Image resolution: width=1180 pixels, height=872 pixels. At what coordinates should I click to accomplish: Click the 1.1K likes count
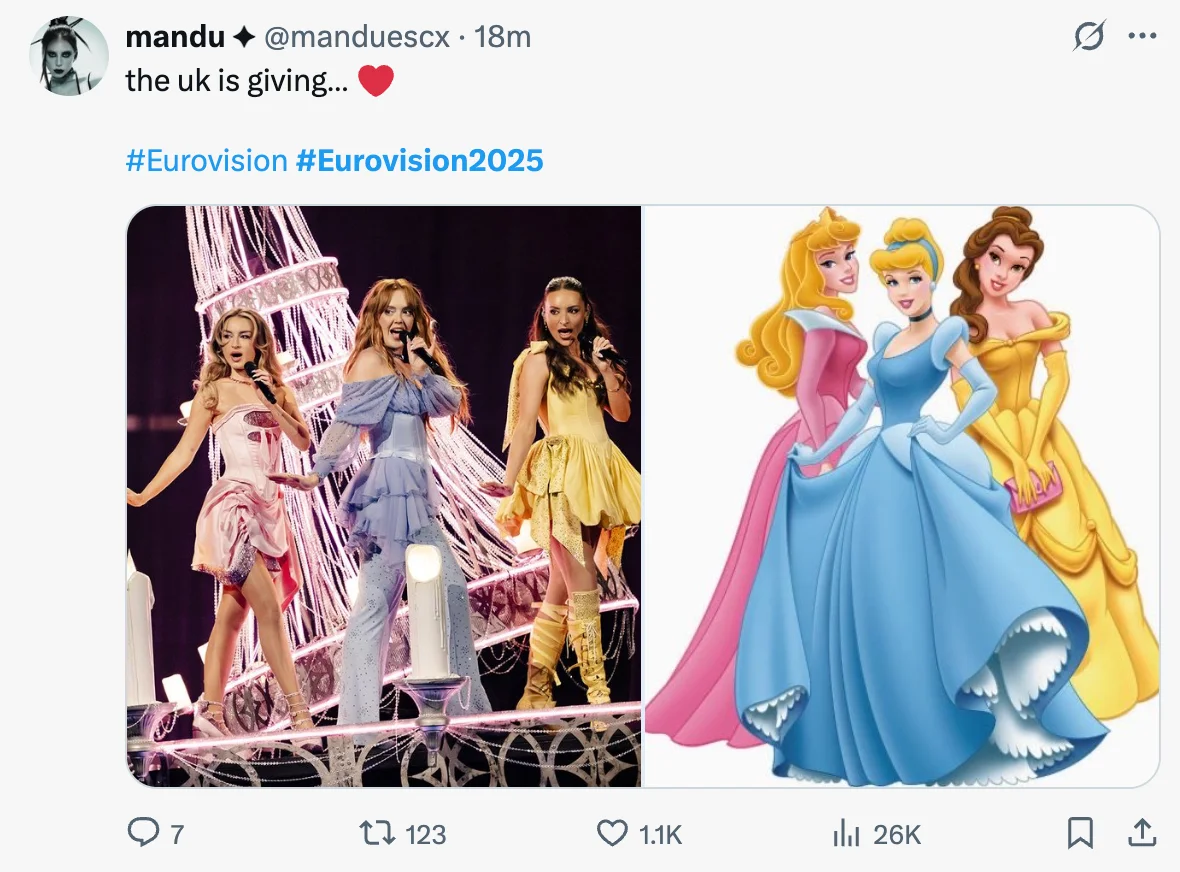point(660,834)
